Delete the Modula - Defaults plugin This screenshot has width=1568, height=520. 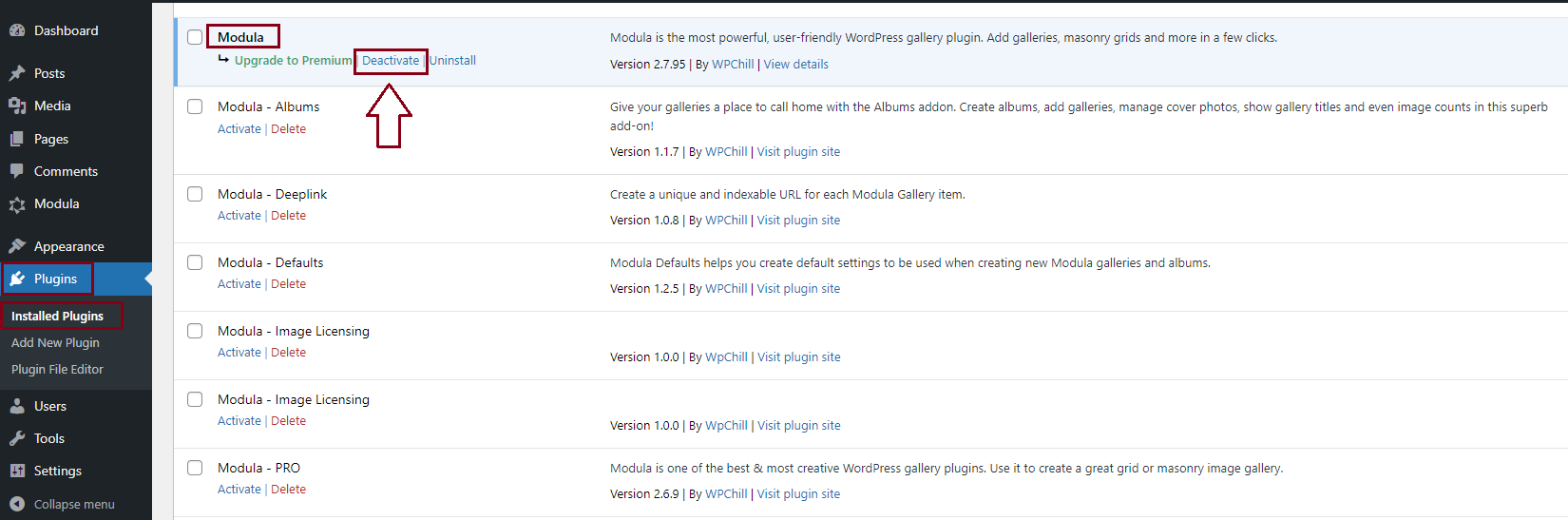288,284
